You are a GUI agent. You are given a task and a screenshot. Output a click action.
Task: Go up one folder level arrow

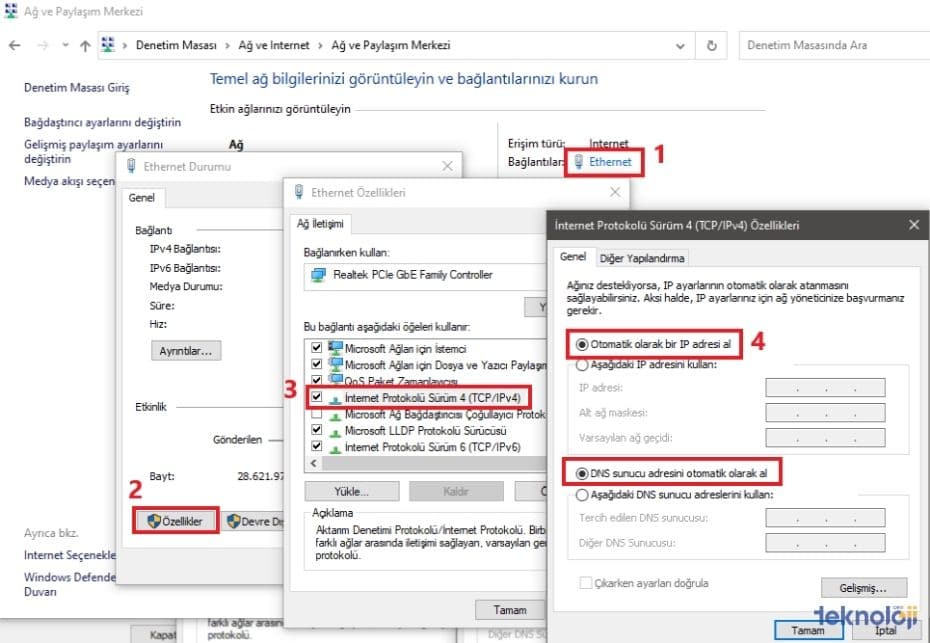click(85, 46)
